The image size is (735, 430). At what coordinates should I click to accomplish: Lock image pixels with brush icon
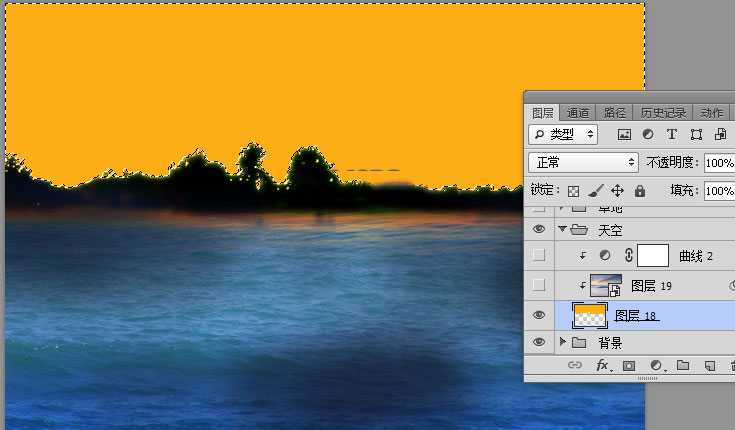pyautogui.click(x=595, y=190)
